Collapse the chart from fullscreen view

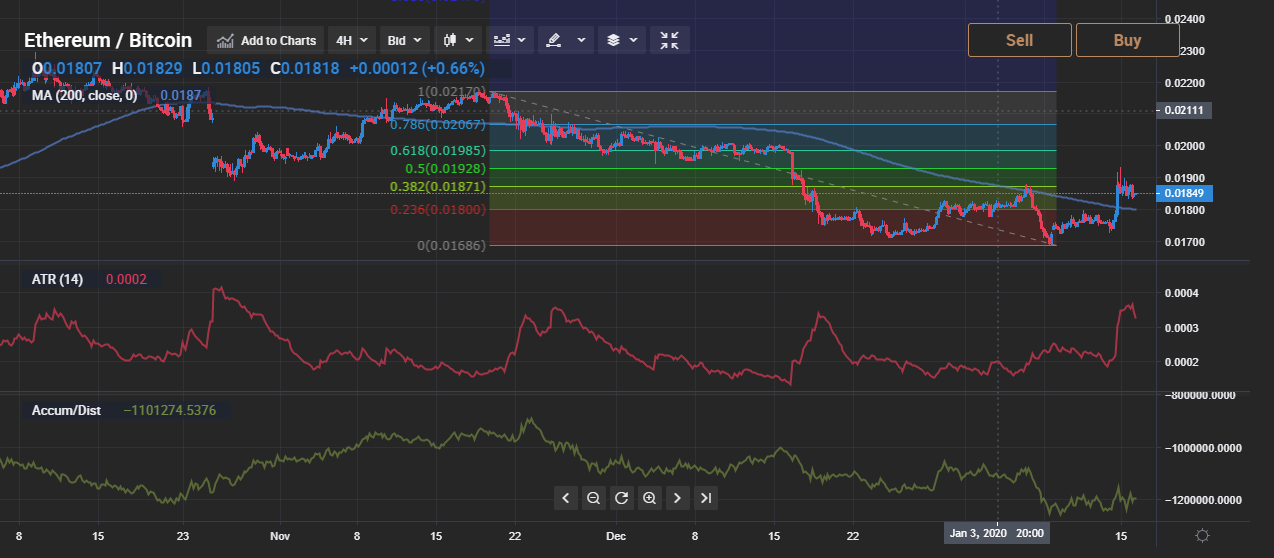pos(670,40)
